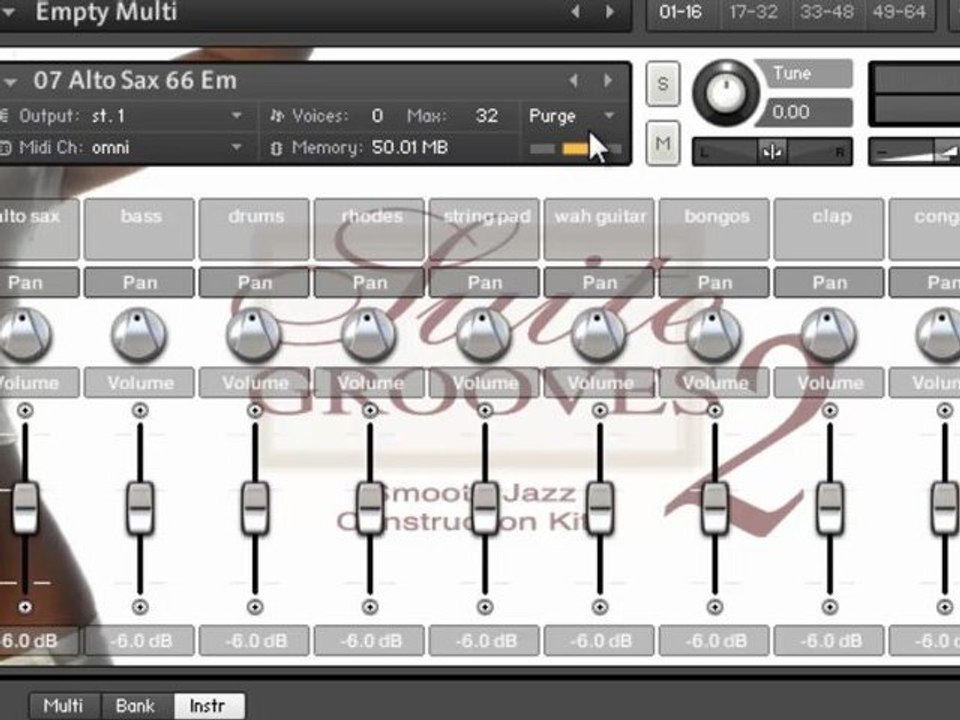Click the Tune 0.00 value field
The image size is (960, 720).
(804, 113)
